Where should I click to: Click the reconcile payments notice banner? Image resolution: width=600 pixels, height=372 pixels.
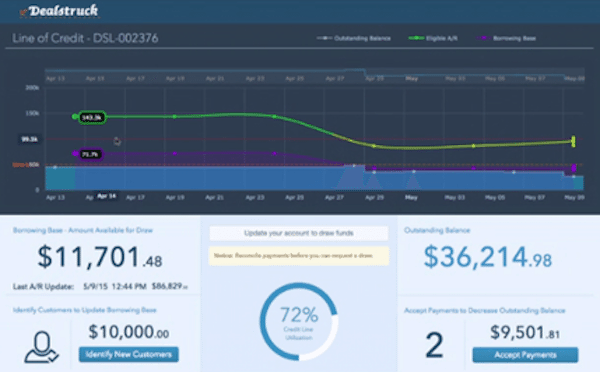pos(298,256)
